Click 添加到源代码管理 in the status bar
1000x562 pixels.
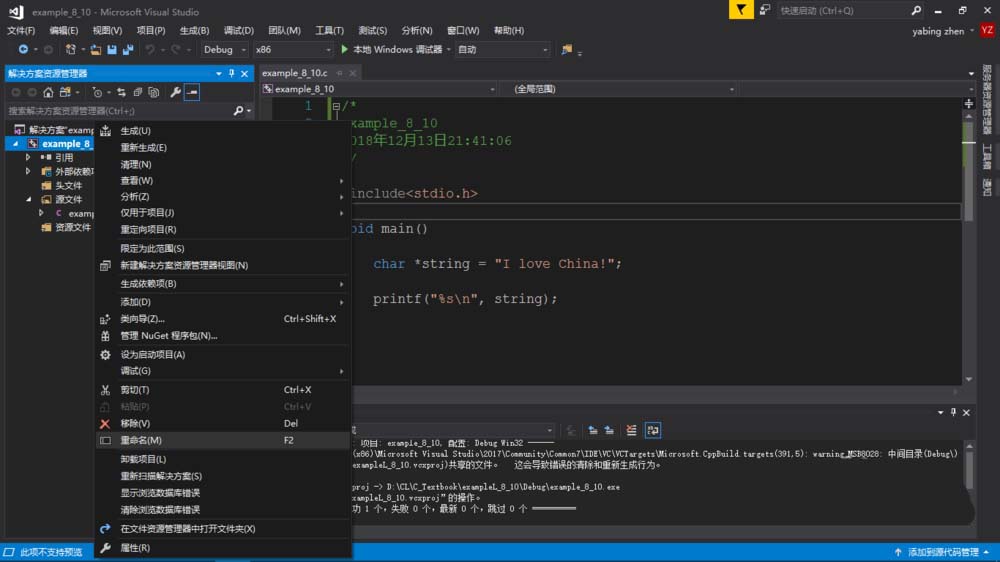[x=942, y=552]
